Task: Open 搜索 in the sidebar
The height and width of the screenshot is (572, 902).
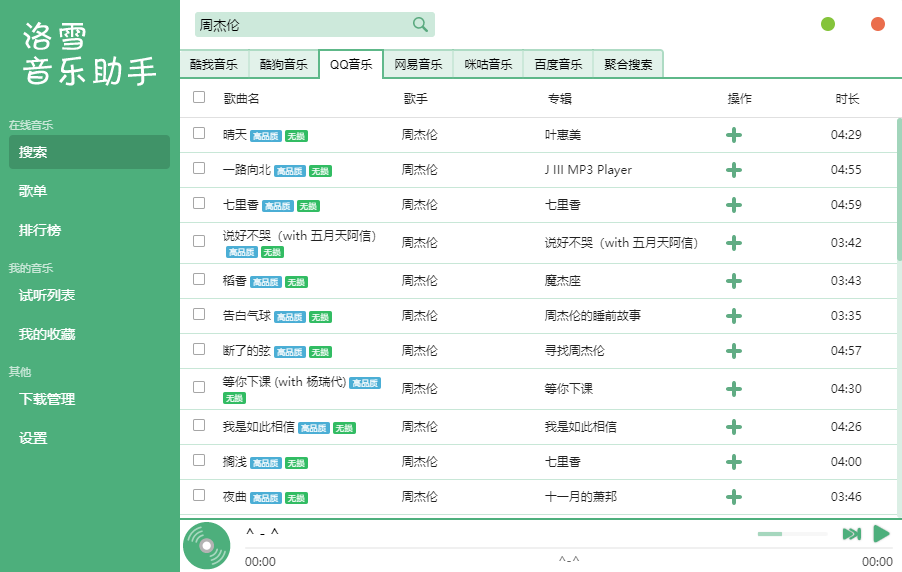Action: (89, 152)
